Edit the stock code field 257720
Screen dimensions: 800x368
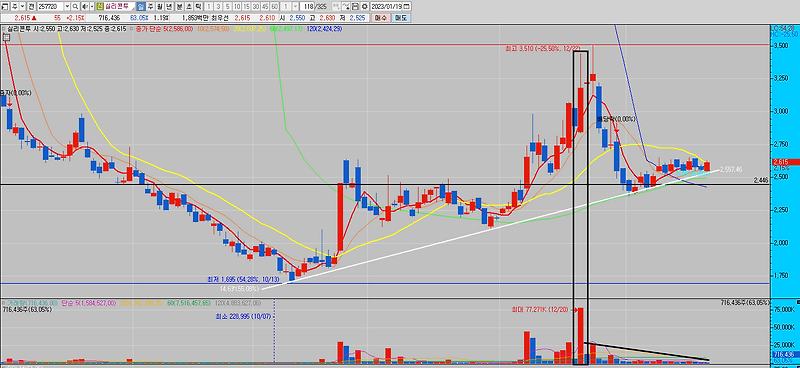click(x=51, y=6)
